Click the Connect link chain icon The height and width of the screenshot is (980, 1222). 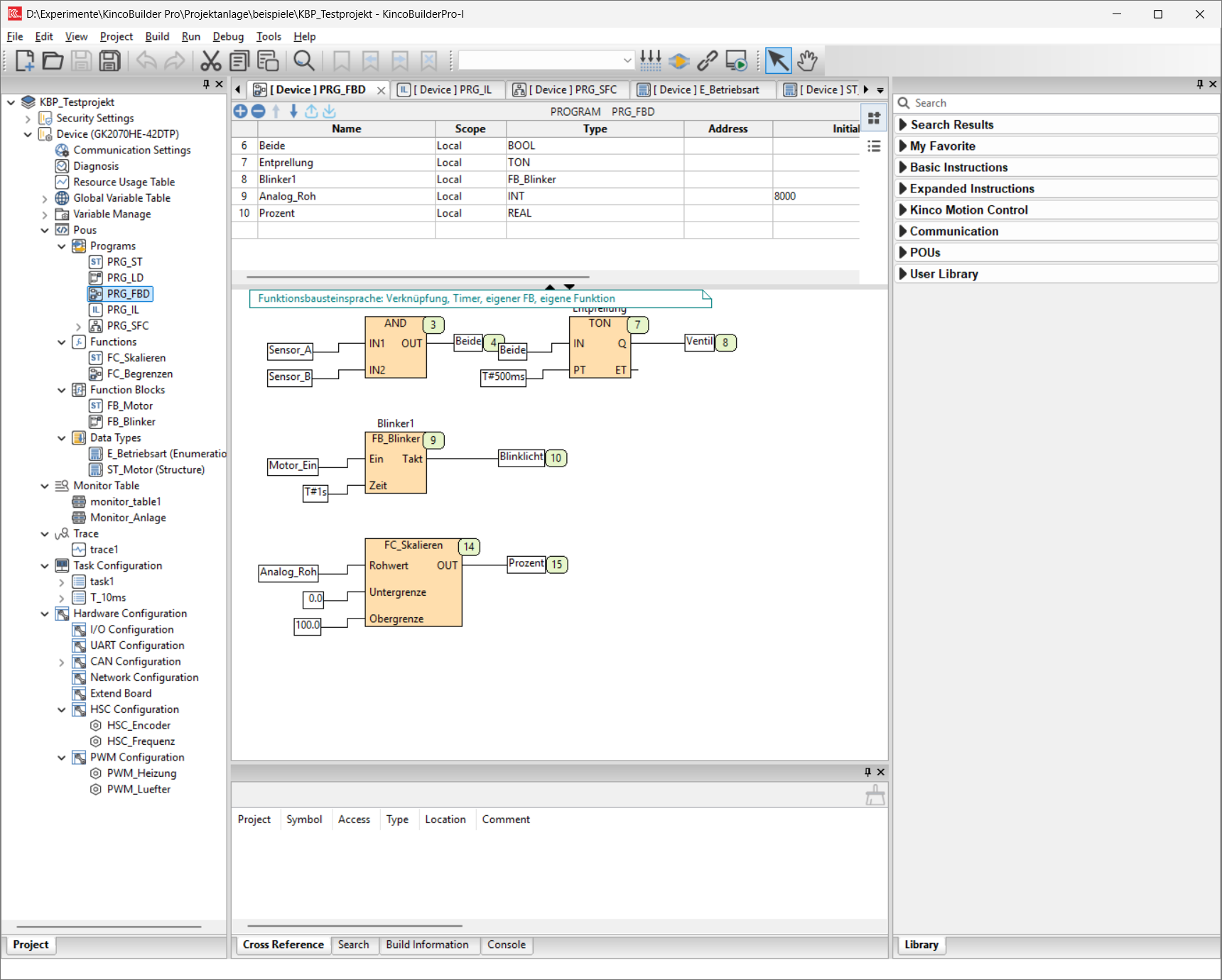708,61
